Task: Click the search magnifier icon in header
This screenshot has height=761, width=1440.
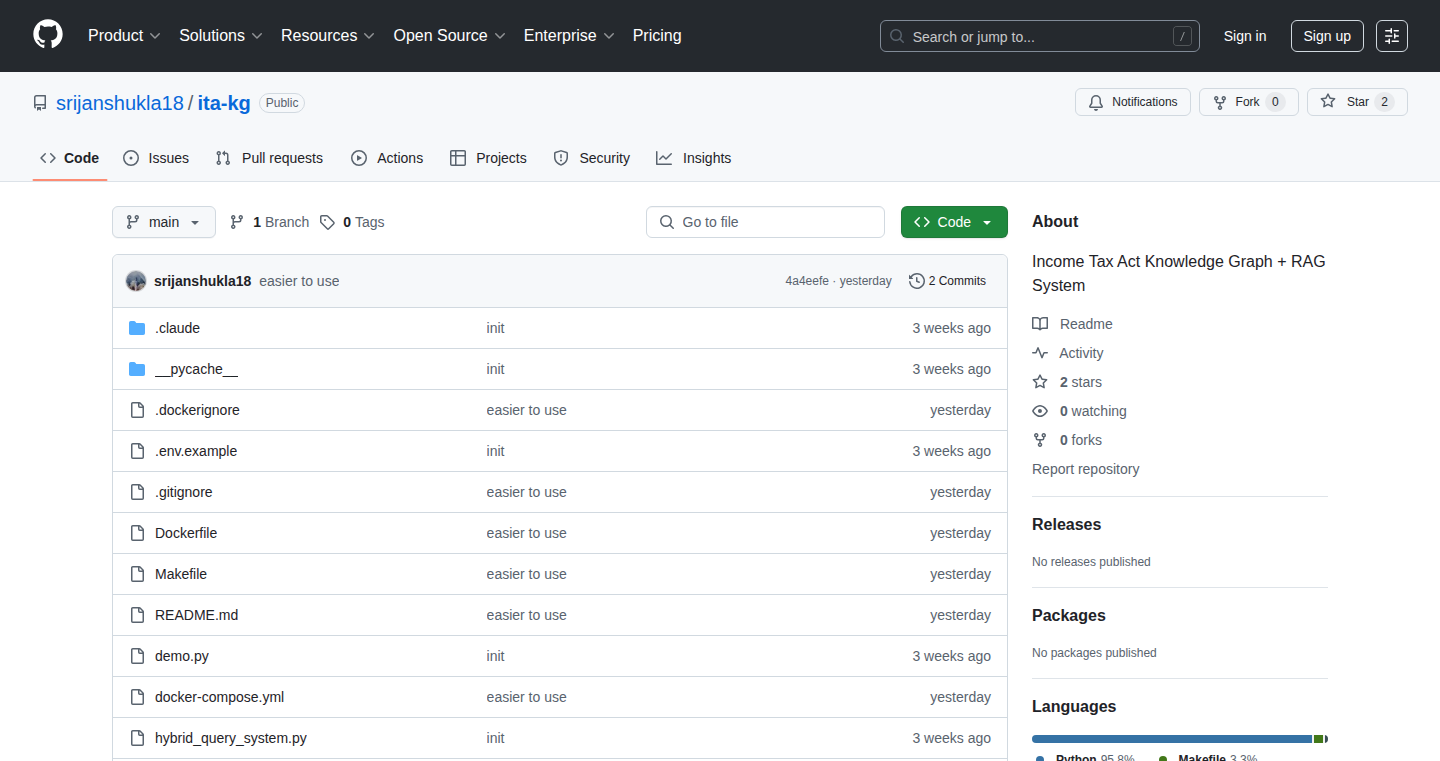Action: 897,36
